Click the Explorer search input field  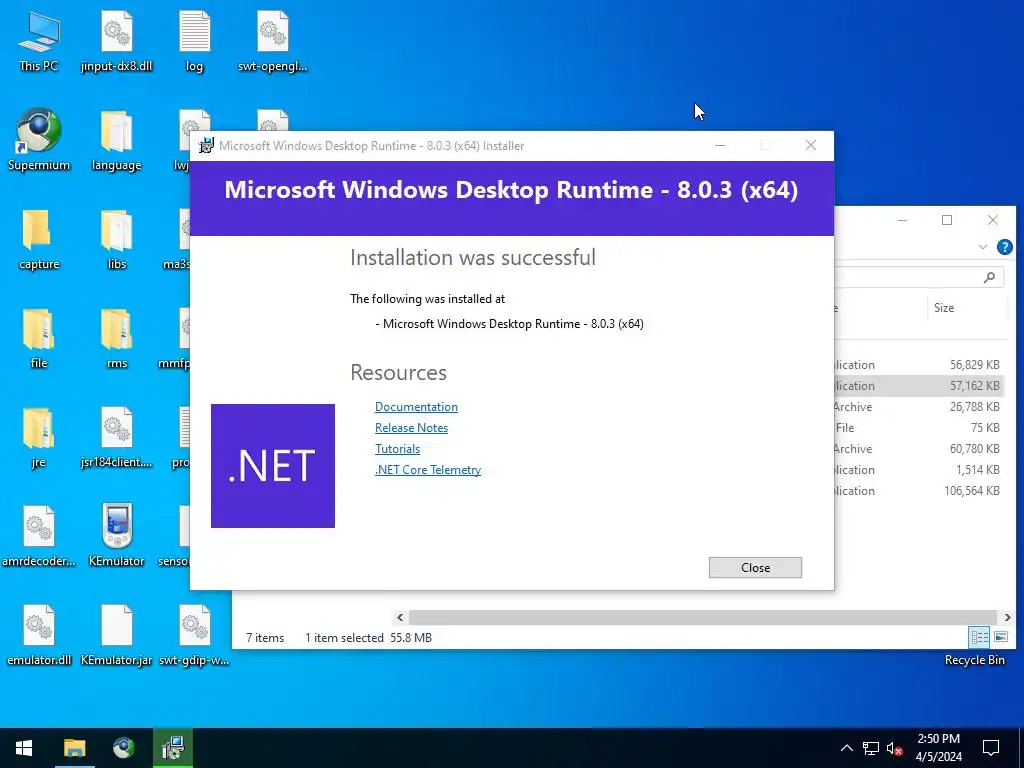click(920, 278)
